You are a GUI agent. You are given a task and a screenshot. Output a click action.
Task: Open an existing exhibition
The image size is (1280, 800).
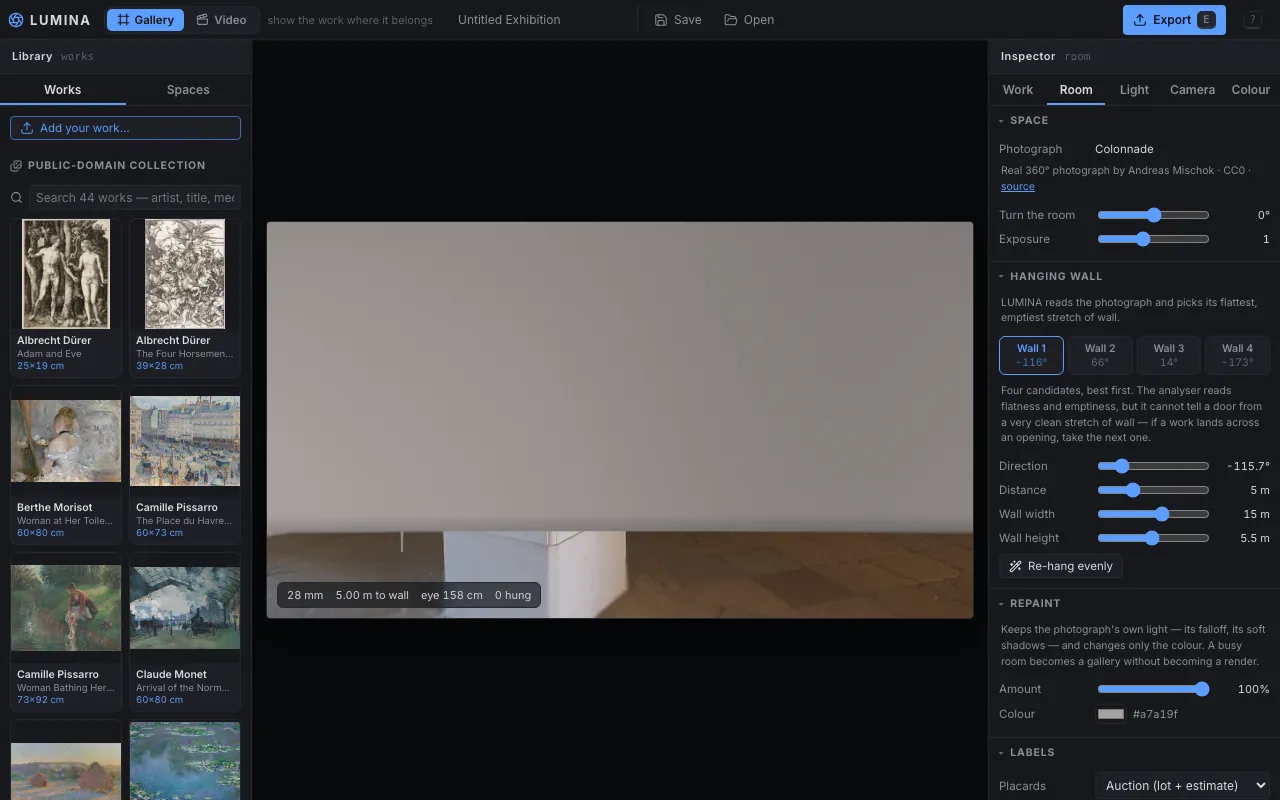point(749,20)
